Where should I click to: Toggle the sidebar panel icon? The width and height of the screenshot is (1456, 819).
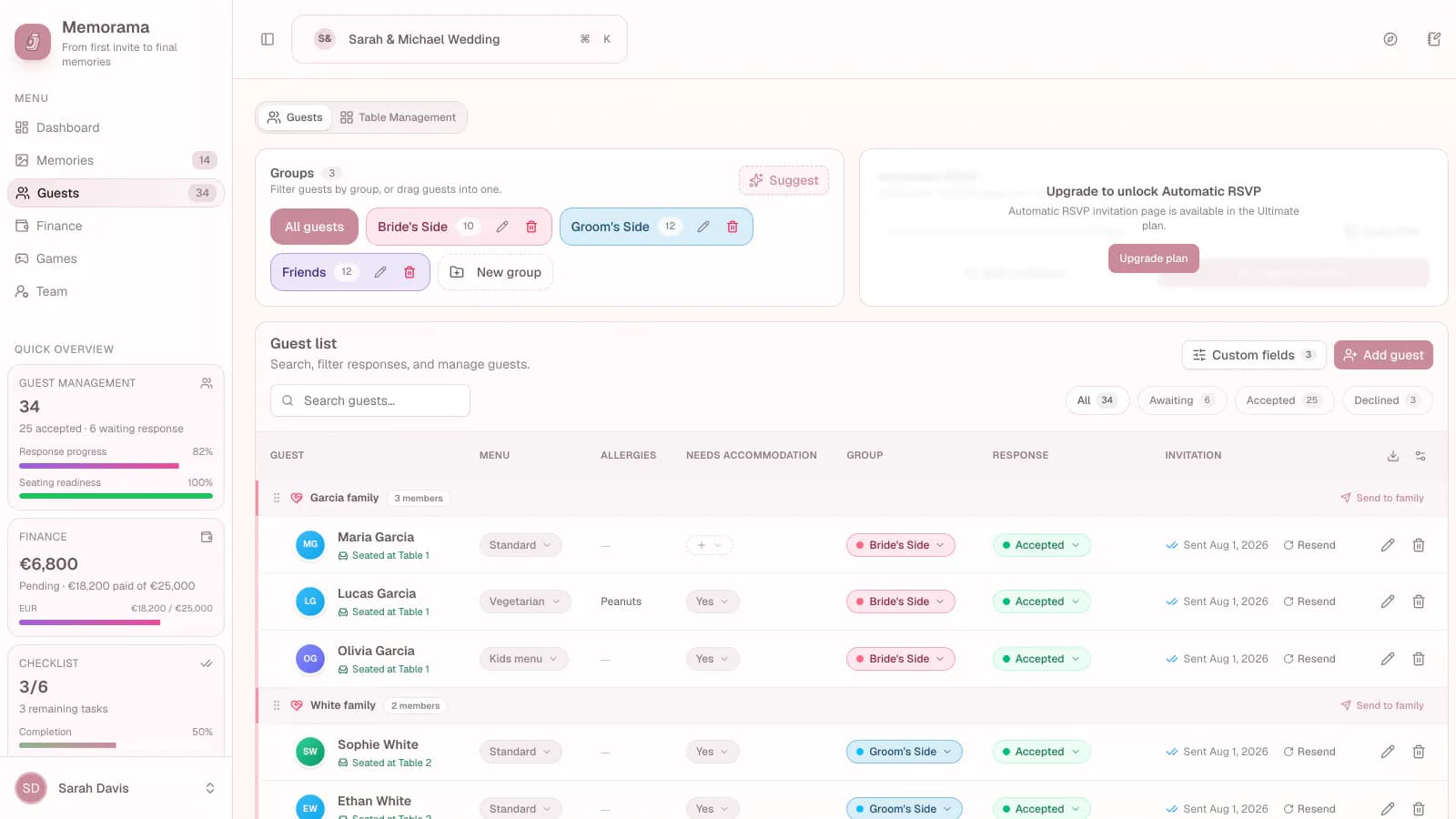point(268,39)
